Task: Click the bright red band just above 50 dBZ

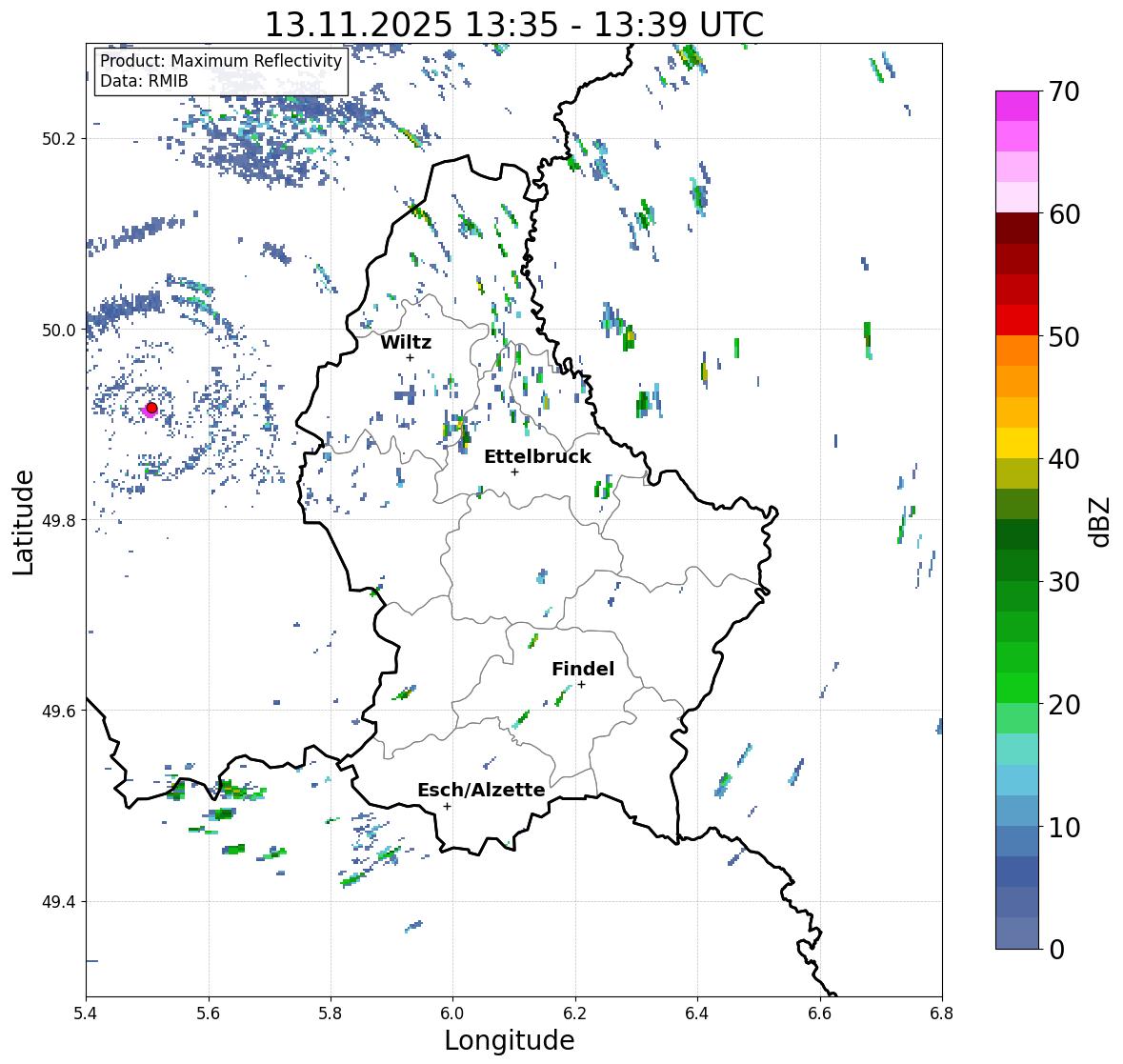Action: pyautogui.click(x=1017, y=320)
